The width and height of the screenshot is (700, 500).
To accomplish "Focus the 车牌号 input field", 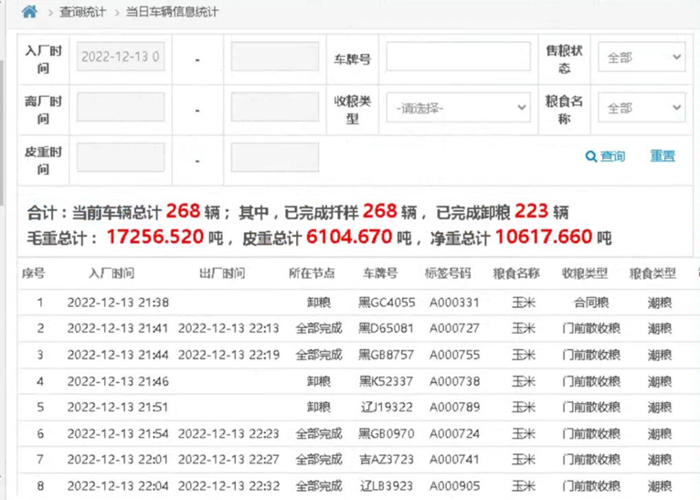I will (458, 56).
